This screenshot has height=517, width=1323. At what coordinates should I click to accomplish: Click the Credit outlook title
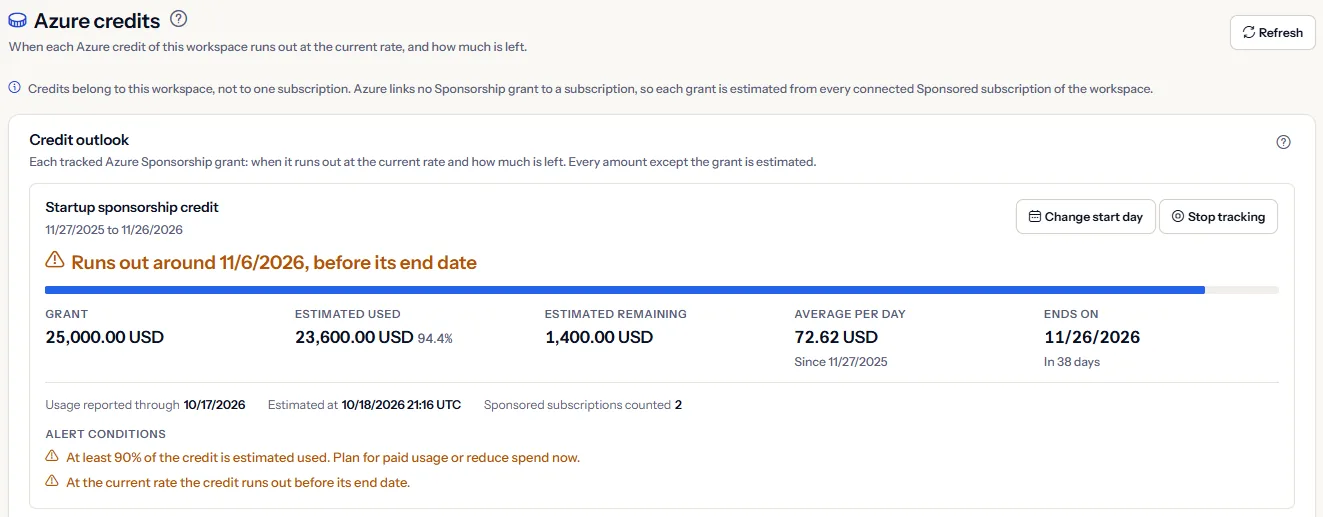point(79,140)
